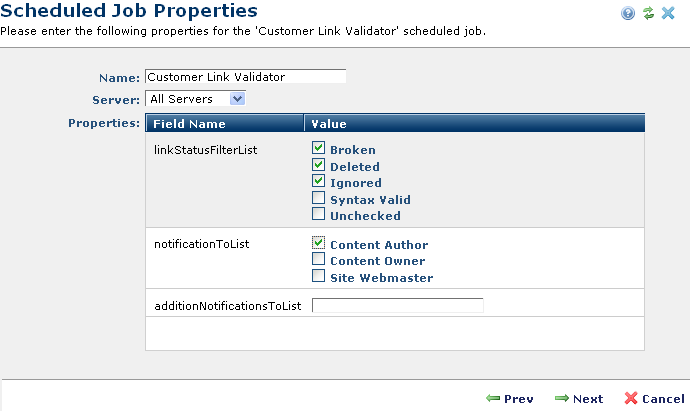Select the linkStatusFilterList field name
The width and height of the screenshot is (695, 411).
tap(194, 150)
